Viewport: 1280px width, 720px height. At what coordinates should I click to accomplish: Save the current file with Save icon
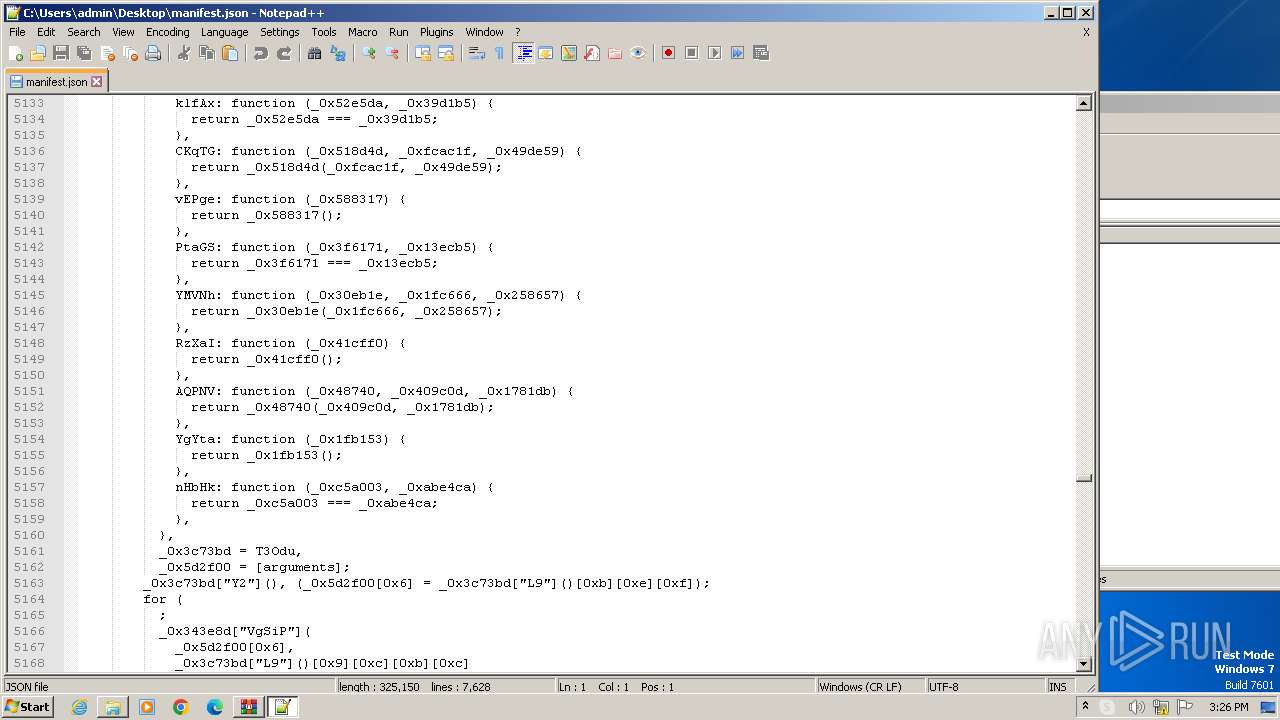click(x=61, y=53)
